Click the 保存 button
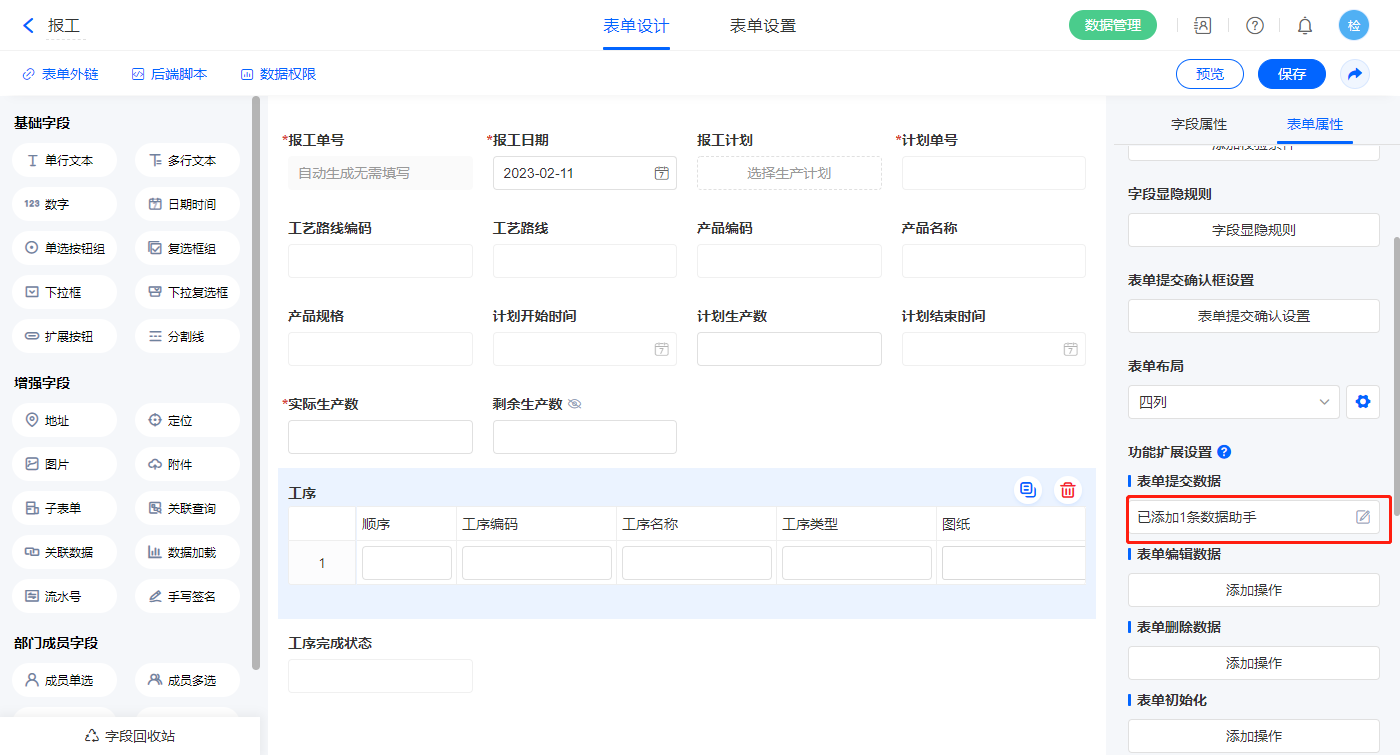 click(x=1291, y=74)
